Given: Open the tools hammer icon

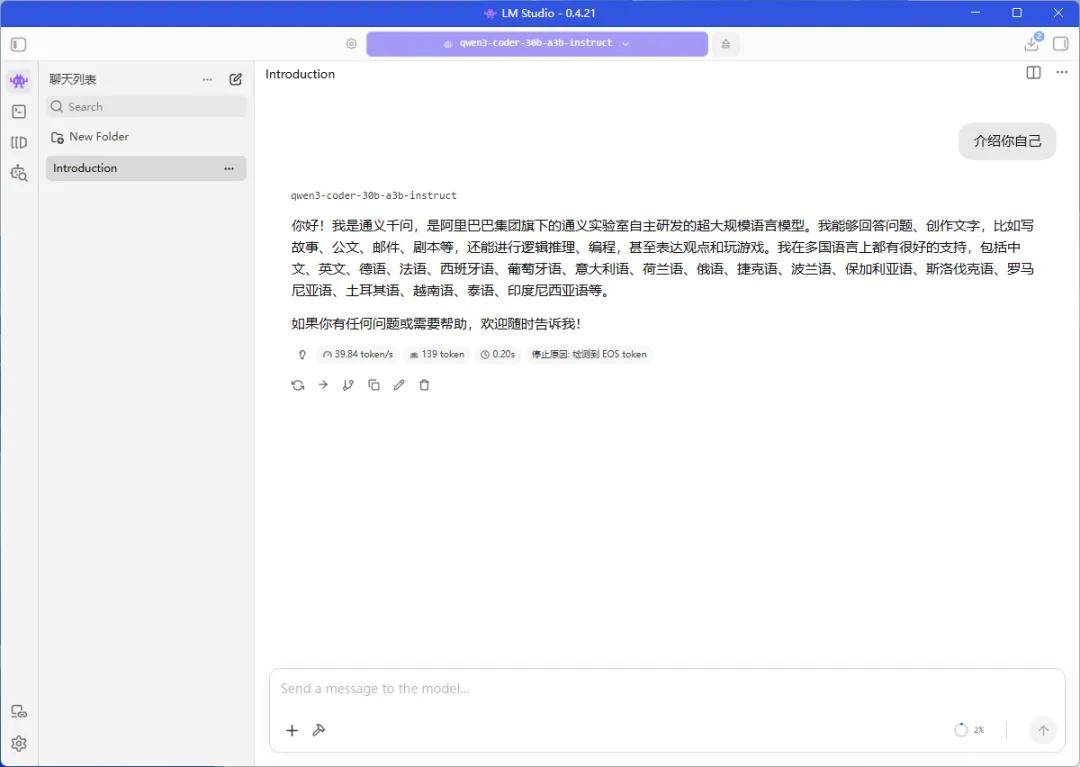Looking at the screenshot, I should click(x=318, y=731).
